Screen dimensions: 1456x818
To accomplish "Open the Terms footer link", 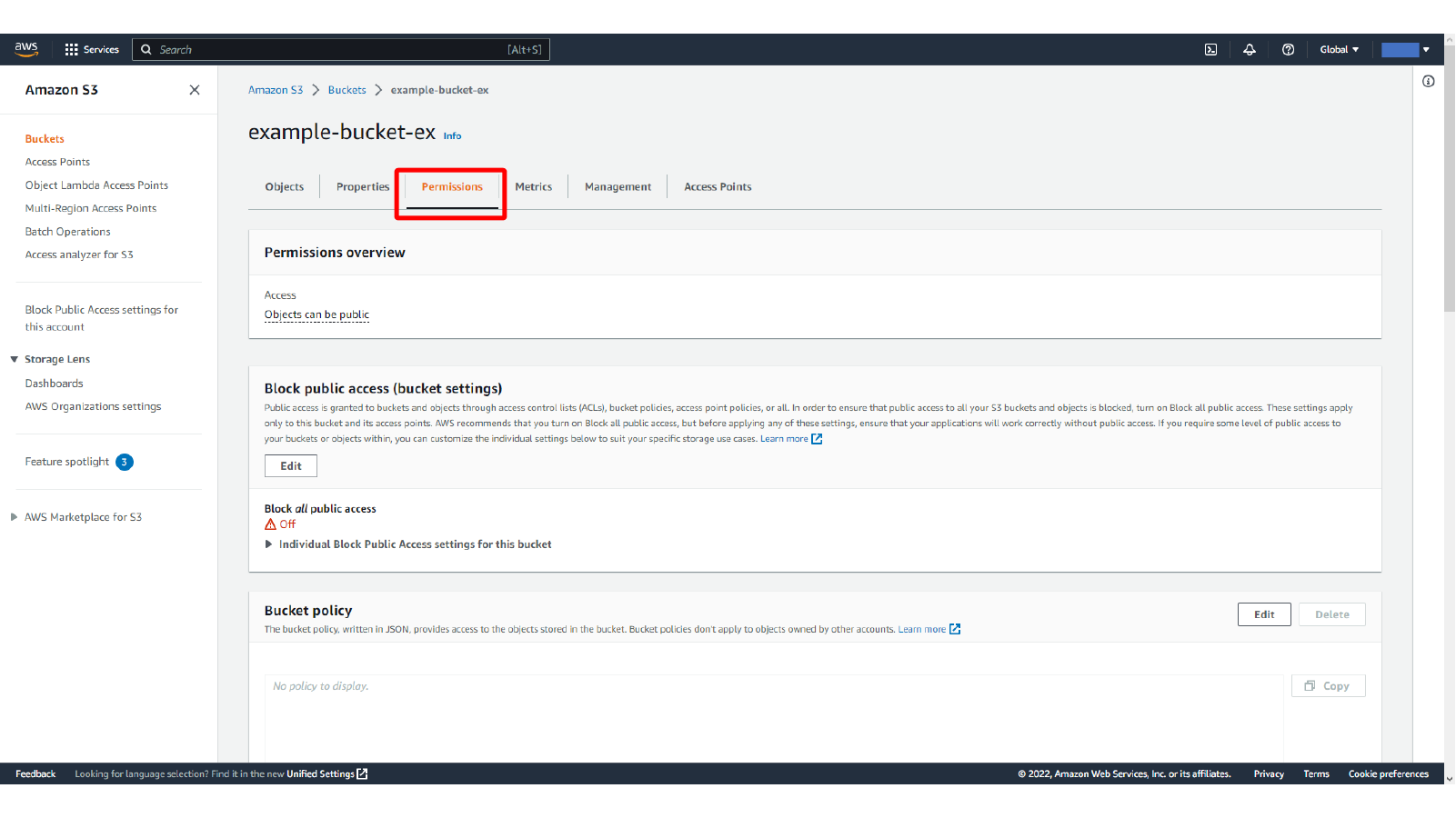I will (x=1316, y=774).
